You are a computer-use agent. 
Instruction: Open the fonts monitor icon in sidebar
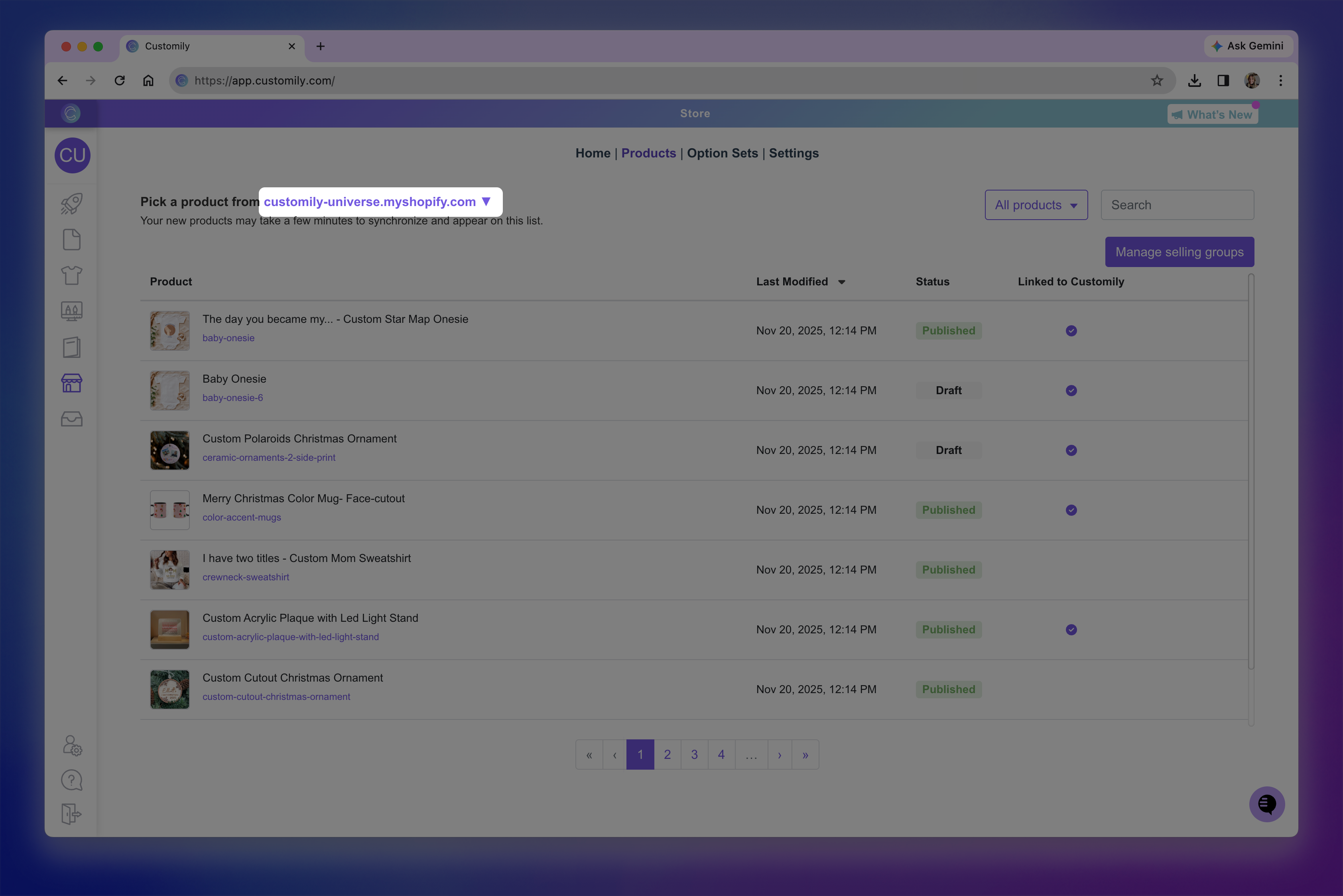click(72, 311)
